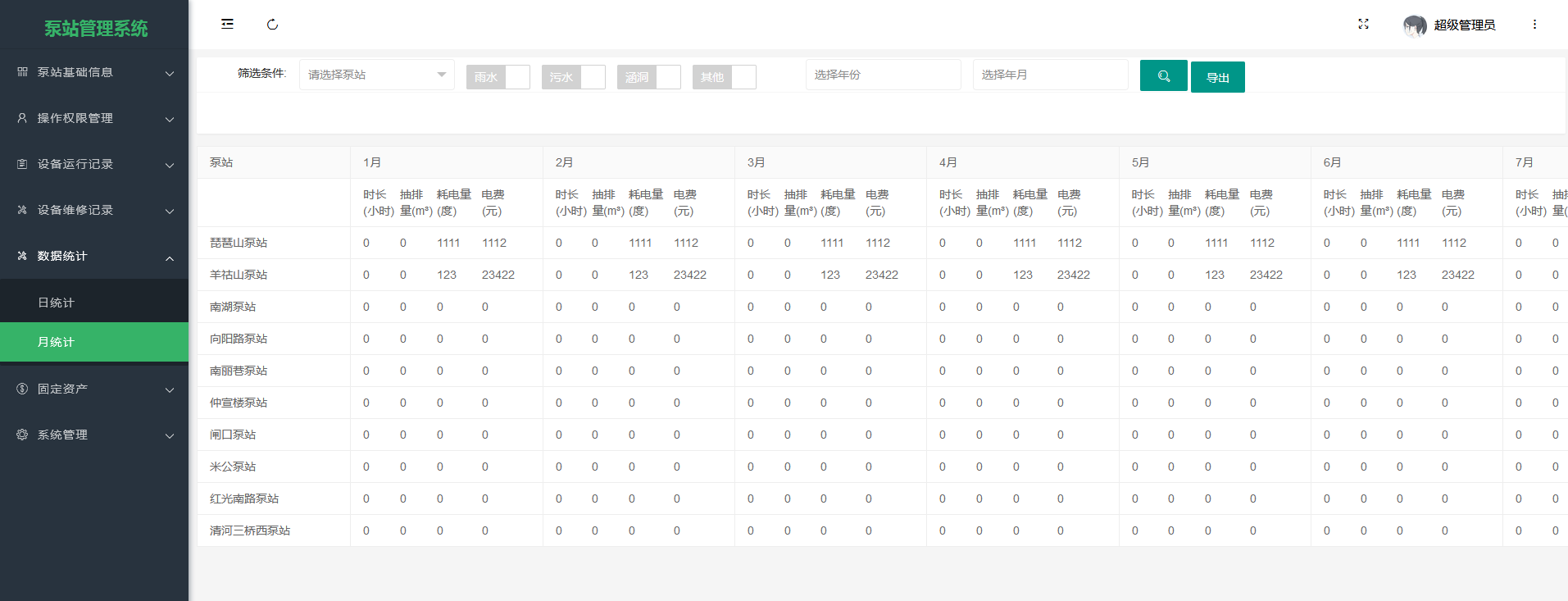
Task: Expand the 设备运行记录 menu
Action: (x=94, y=164)
